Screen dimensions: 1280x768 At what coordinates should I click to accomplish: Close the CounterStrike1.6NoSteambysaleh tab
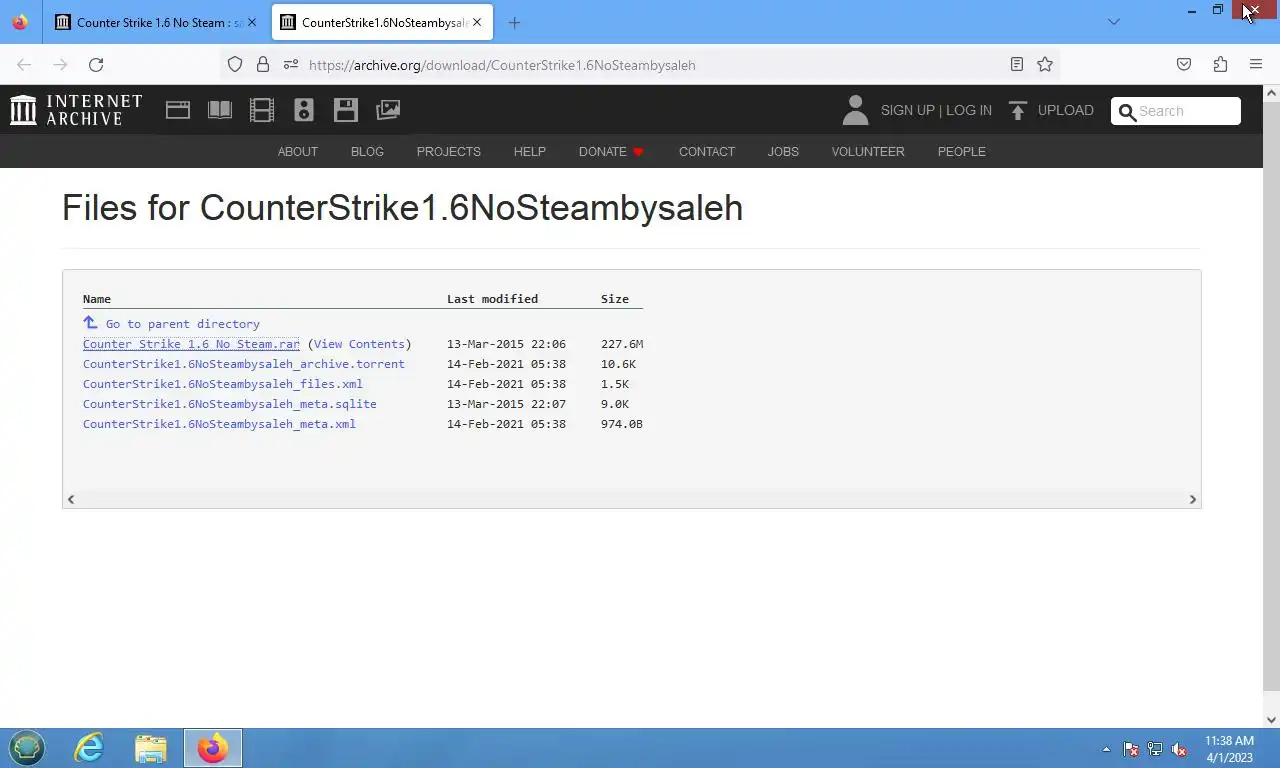(x=477, y=23)
